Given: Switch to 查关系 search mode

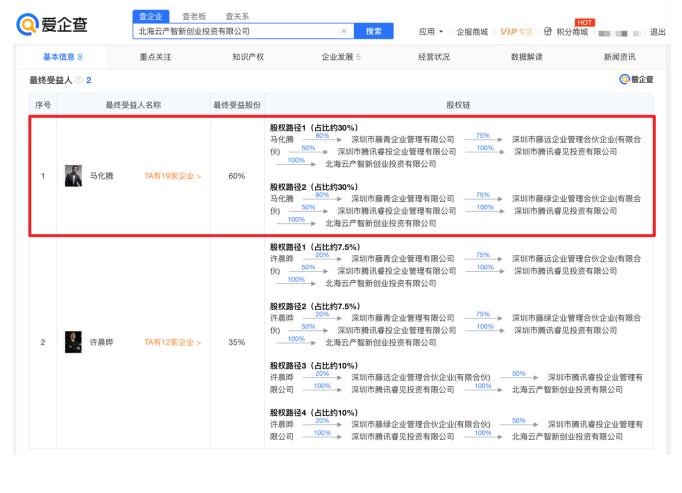Looking at the screenshot, I should 237,16.
